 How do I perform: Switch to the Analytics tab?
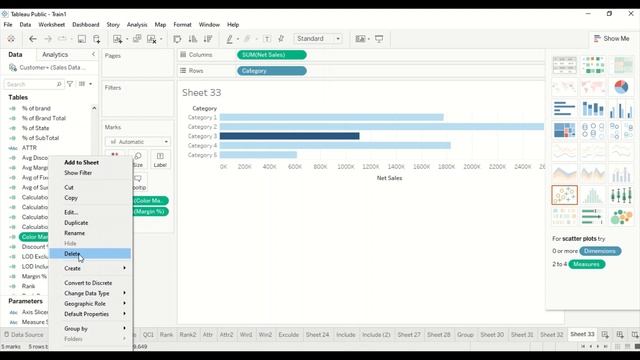pyautogui.click(x=55, y=54)
